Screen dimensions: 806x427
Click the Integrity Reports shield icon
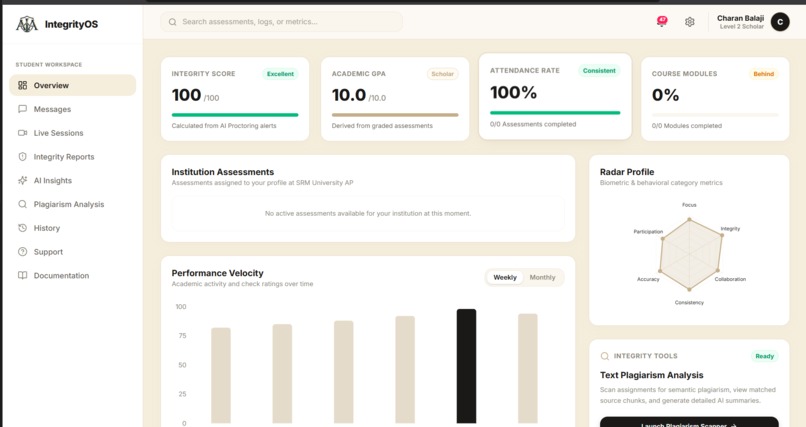22,157
